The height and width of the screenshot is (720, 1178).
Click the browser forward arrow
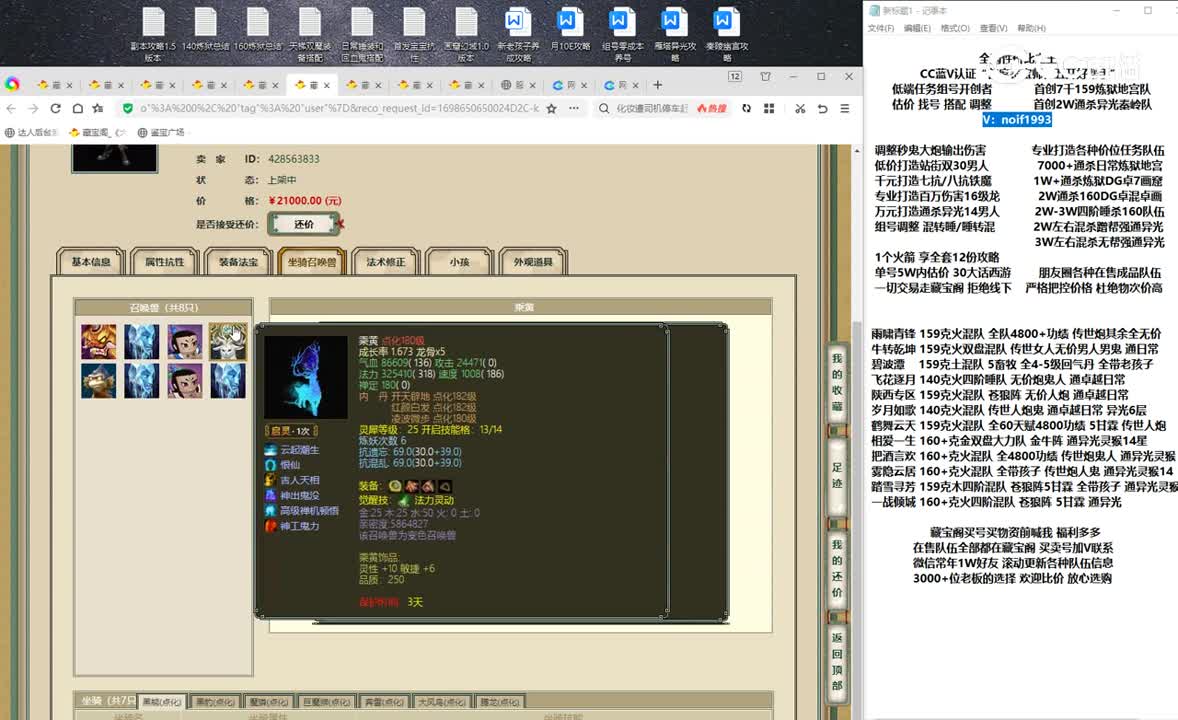[x=33, y=109]
